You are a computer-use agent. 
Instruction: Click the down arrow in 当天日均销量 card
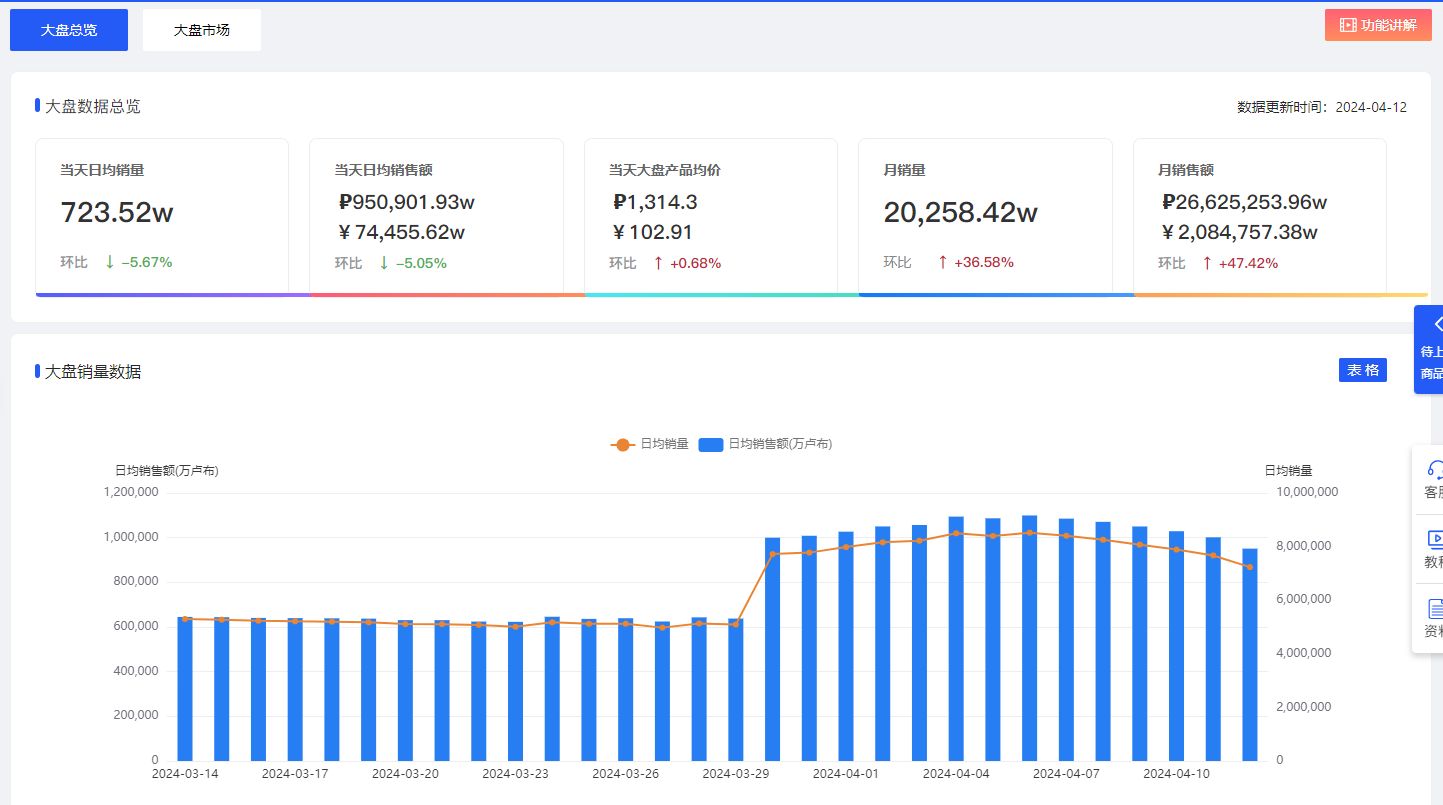coord(110,262)
